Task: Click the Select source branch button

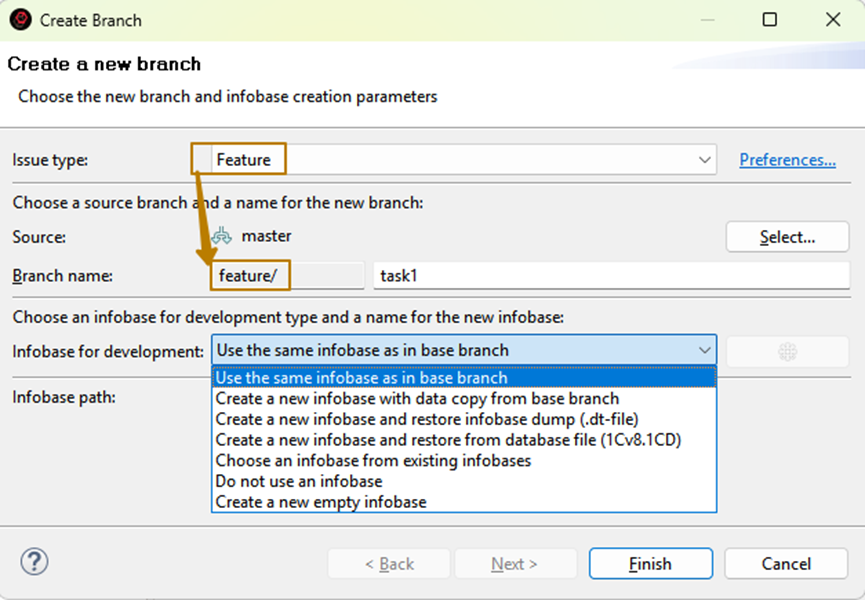Action: (787, 237)
